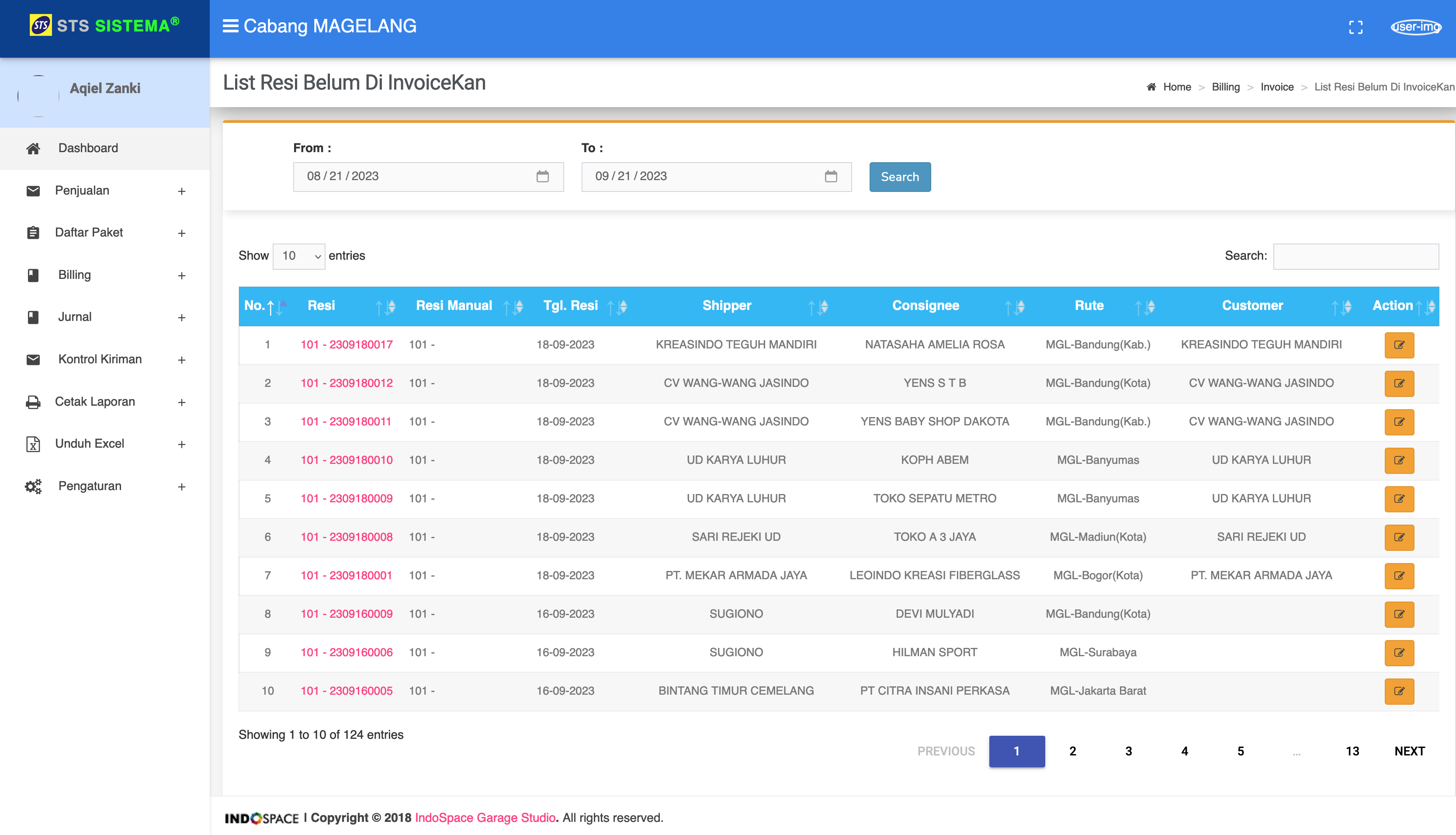The image size is (1456, 835).
Task: Edit resi 101 - 2309180009 action icon
Action: pos(1399,498)
